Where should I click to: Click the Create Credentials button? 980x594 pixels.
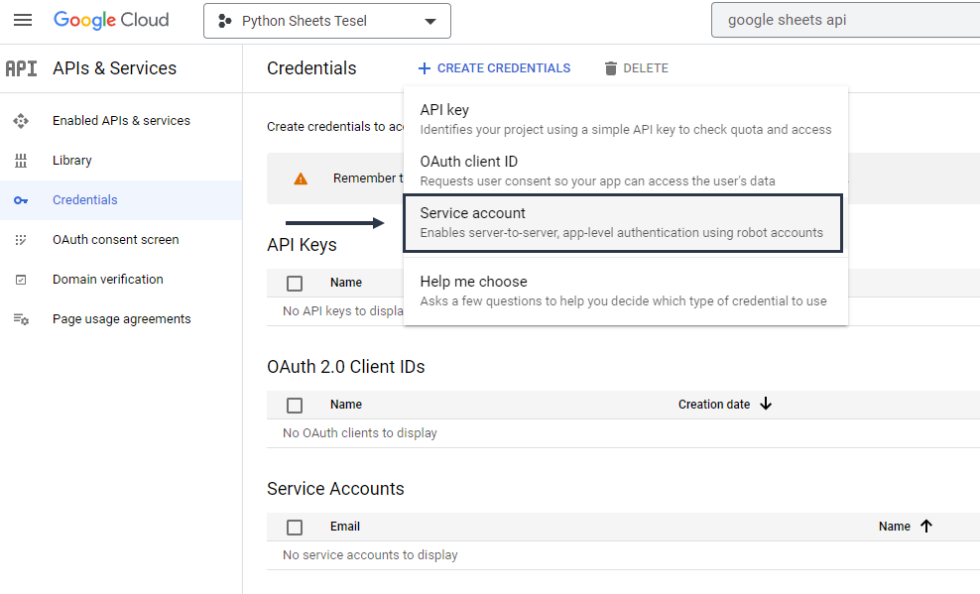[494, 69]
